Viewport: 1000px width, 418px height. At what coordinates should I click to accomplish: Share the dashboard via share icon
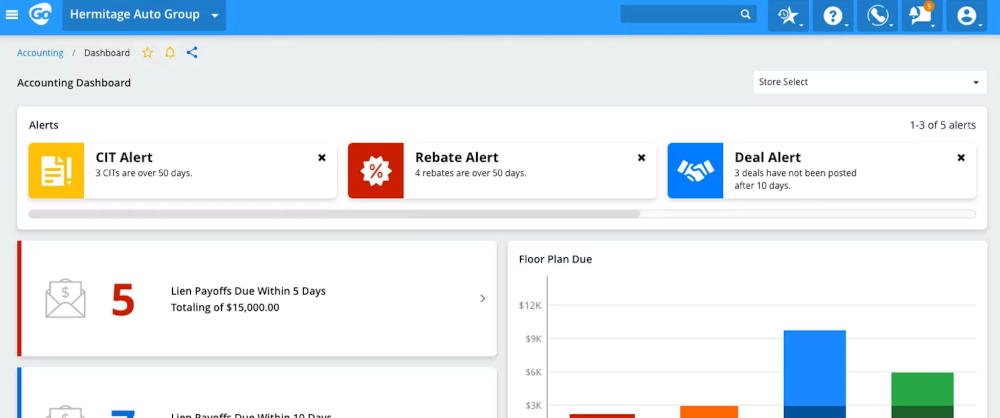click(192, 53)
